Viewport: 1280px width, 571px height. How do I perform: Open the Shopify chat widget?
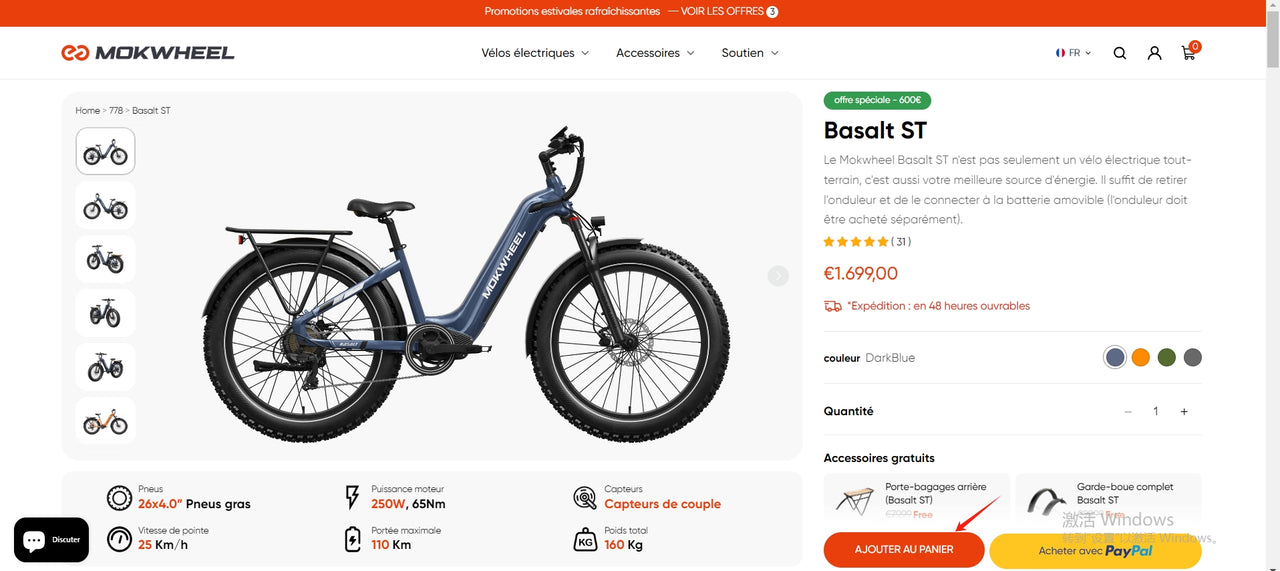(51, 540)
